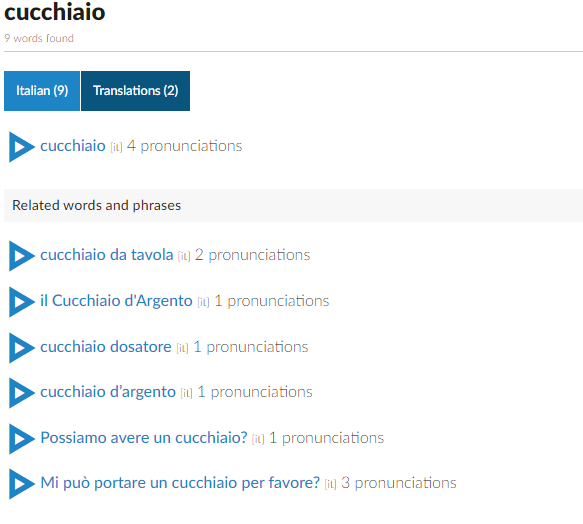Image resolution: width=583 pixels, height=524 pixels.
Task: Open Mi può portare un cucchiaio per favore?
Action: tap(180, 483)
